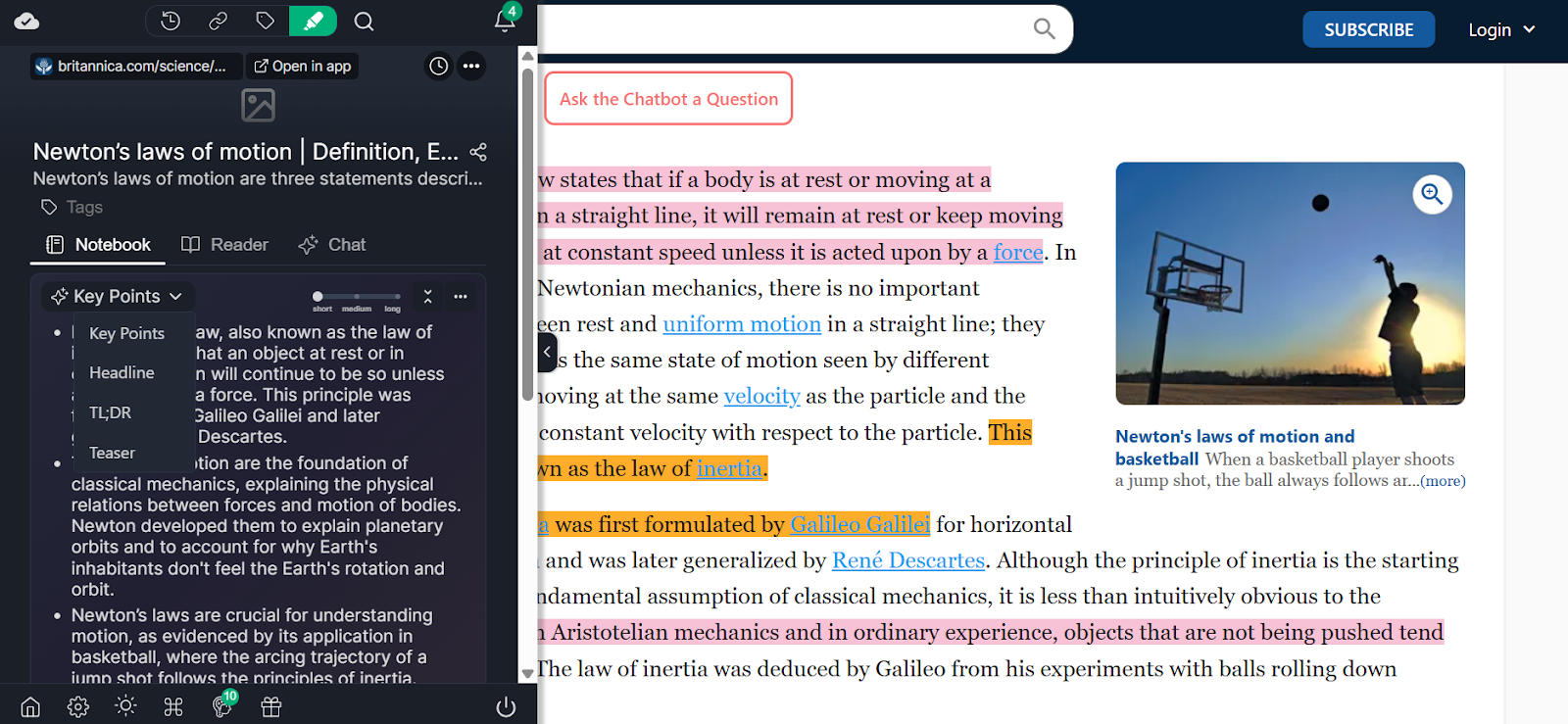Open the history icon in top toolbar
Image resolution: width=1568 pixels, height=724 pixels.
171,22
